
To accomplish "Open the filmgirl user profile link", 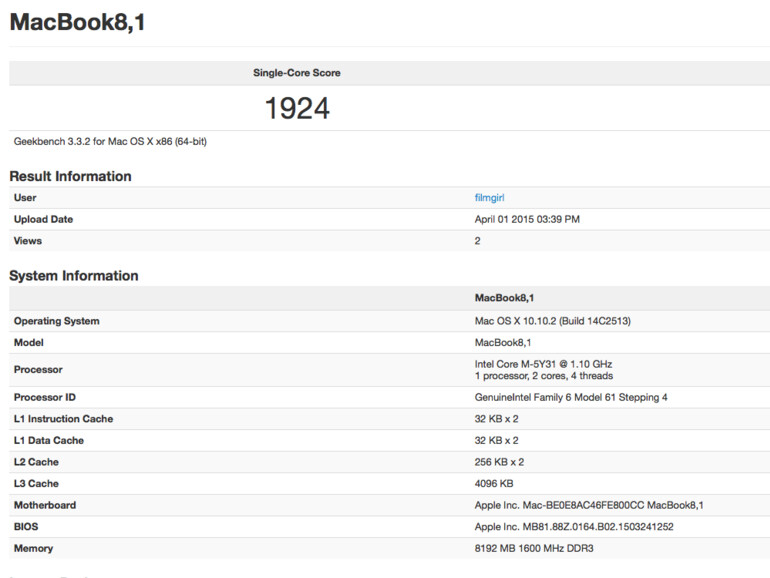I will pos(489,198).
